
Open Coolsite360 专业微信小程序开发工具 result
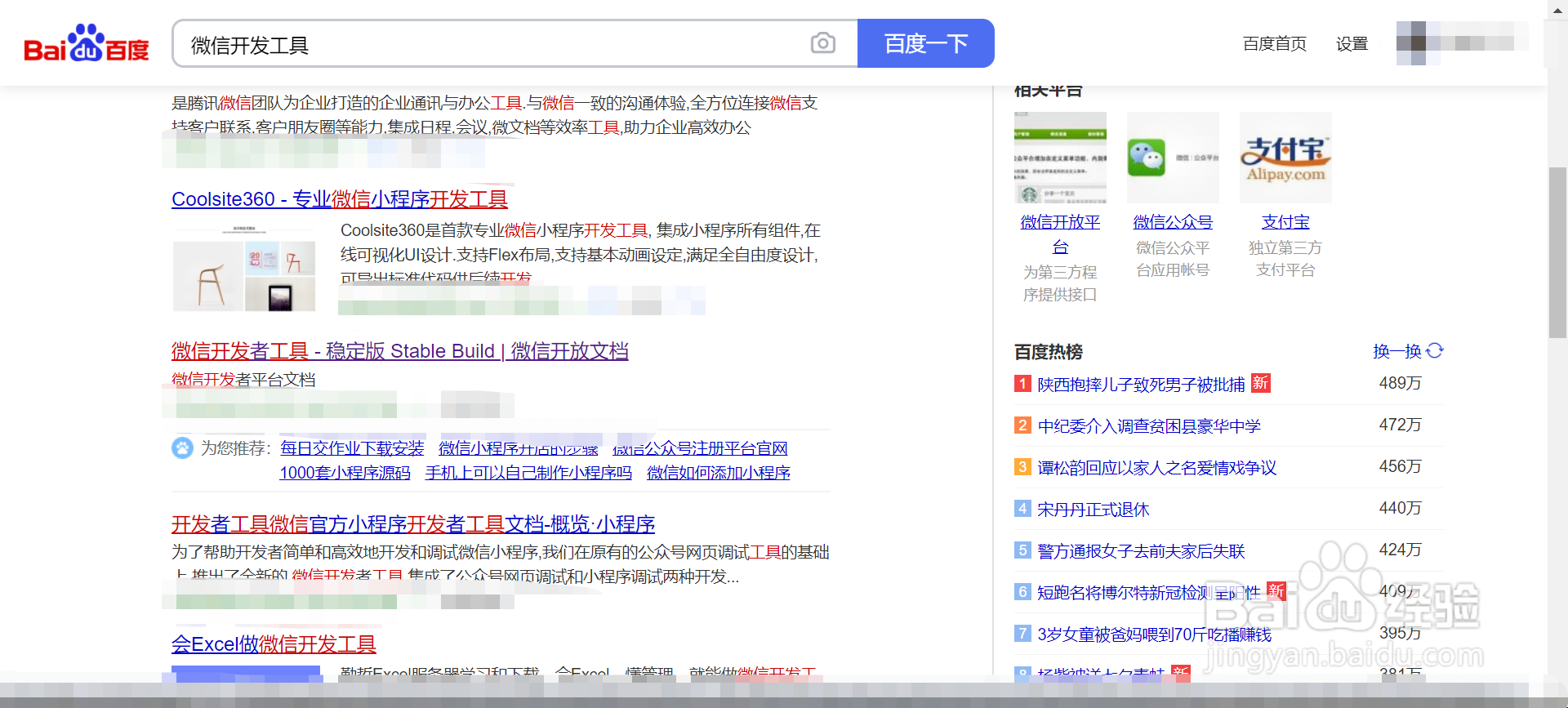[340, 199]
